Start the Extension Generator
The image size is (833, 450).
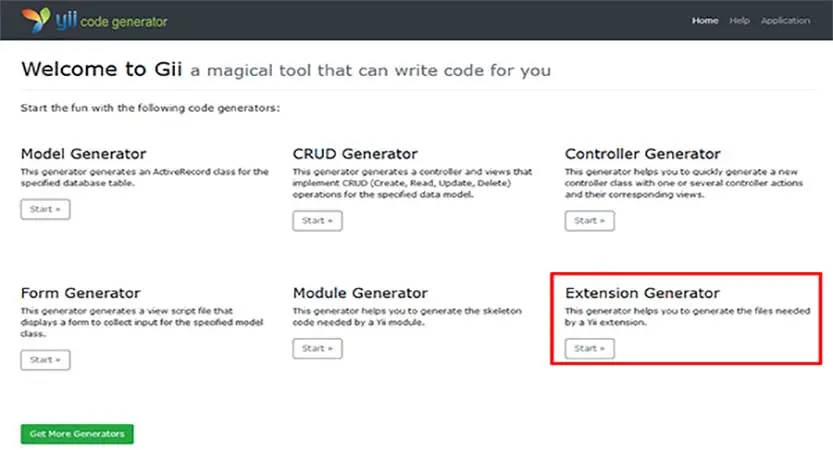pos(589,348)
